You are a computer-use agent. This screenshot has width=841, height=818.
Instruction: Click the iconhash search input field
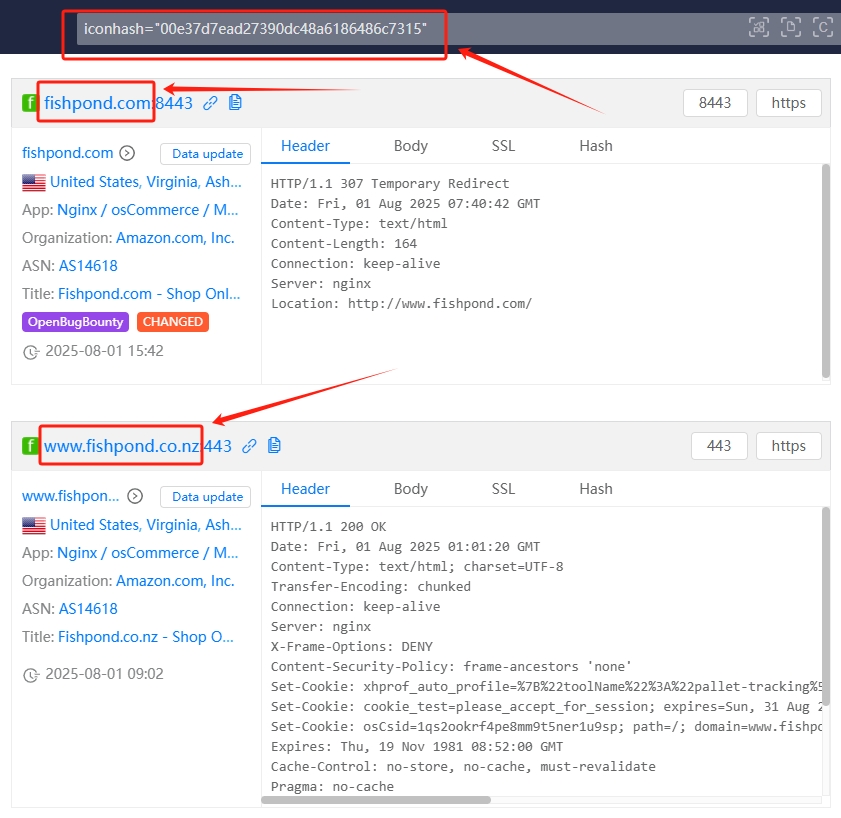click(x=400, y=28)
